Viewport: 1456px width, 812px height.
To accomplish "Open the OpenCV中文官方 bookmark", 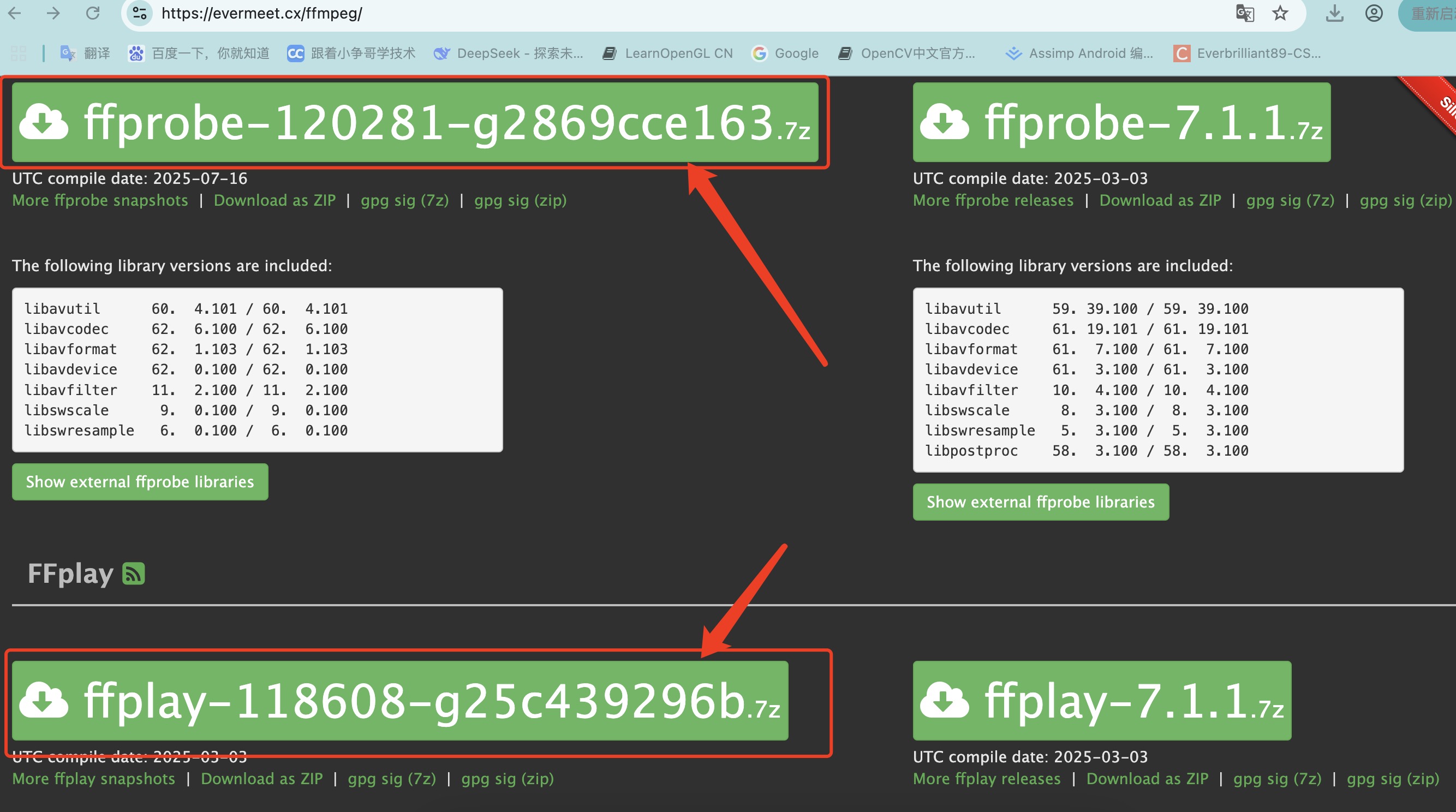I will [x=906, y=53].
